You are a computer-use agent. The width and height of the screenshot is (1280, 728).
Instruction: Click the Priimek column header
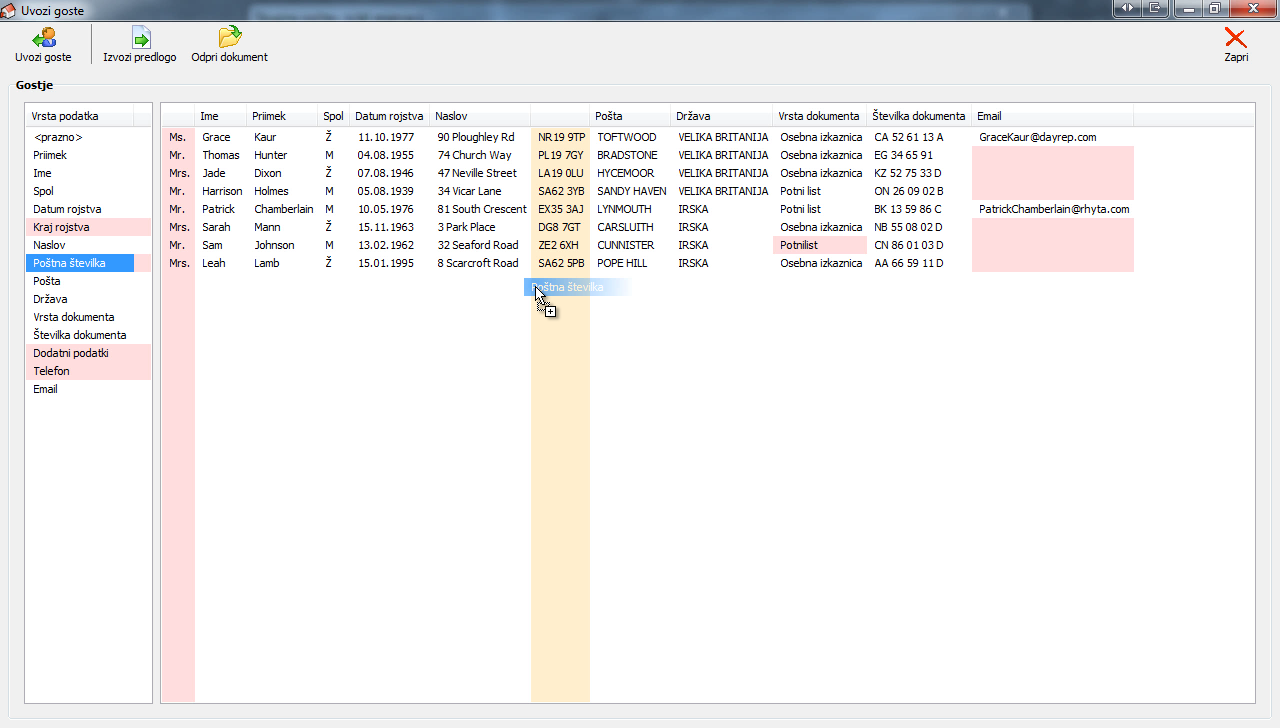tap(268, 116)
